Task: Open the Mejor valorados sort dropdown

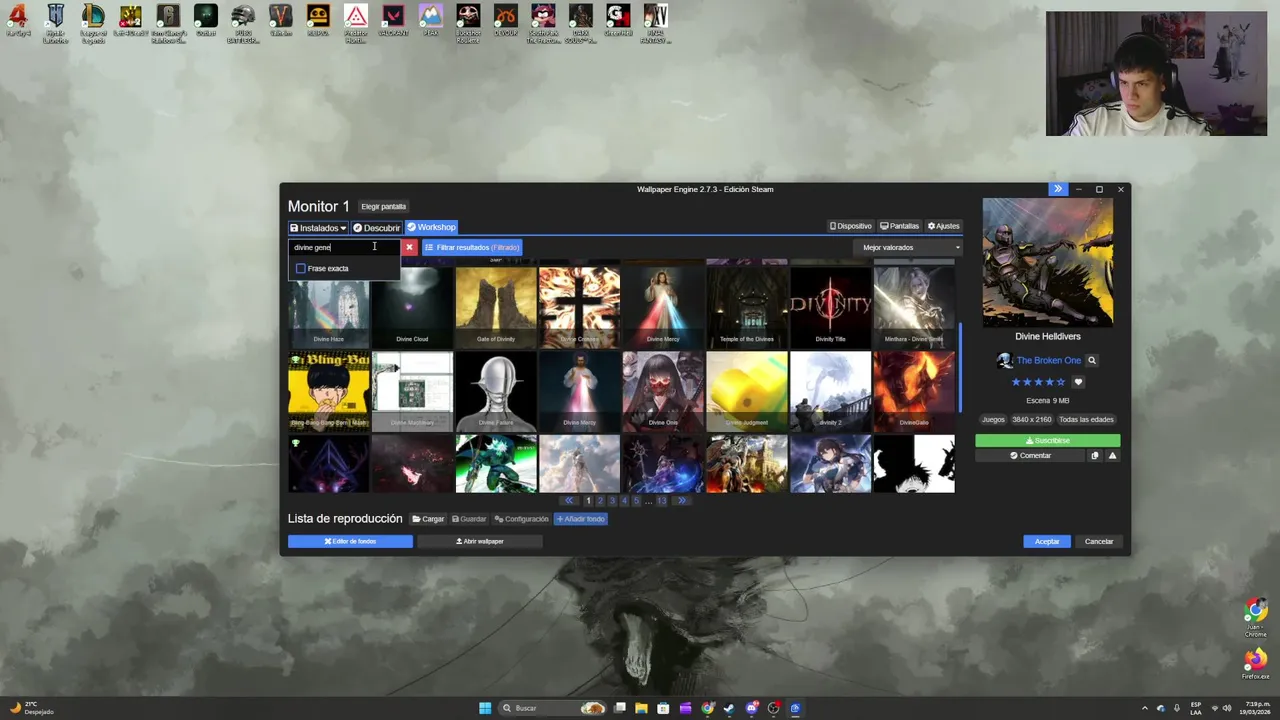Action: pyautogui.click(x=911, y=248)
